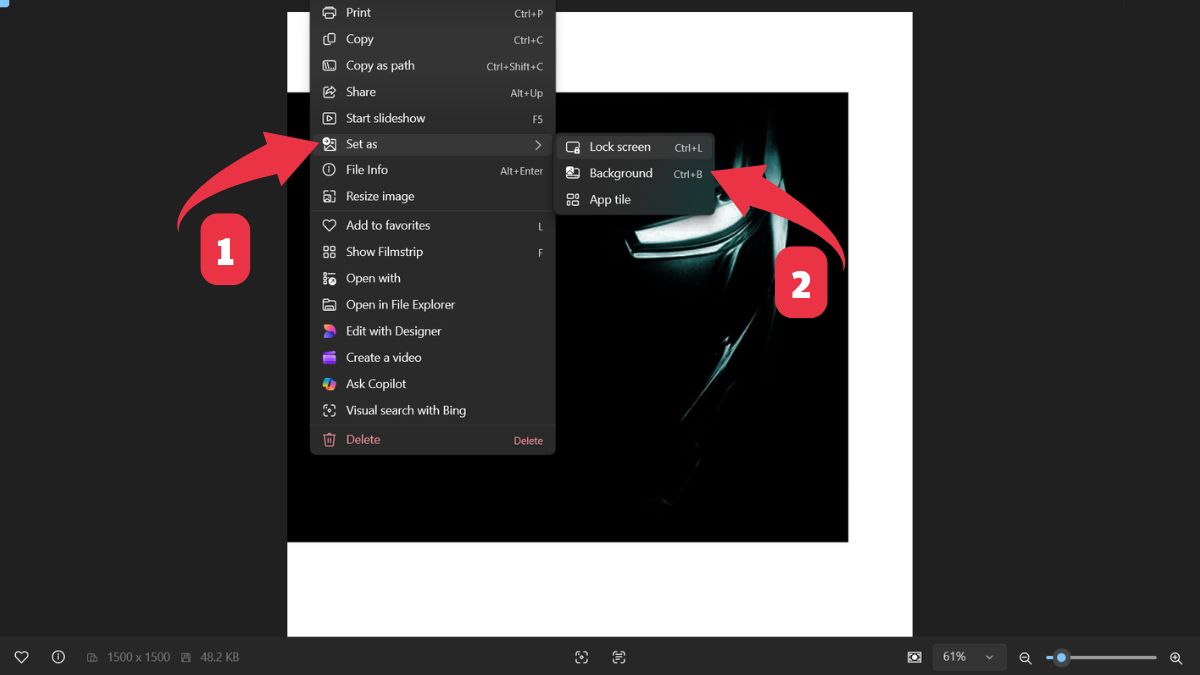Click the Visual search with Bing icon

(x=329, y=411)
